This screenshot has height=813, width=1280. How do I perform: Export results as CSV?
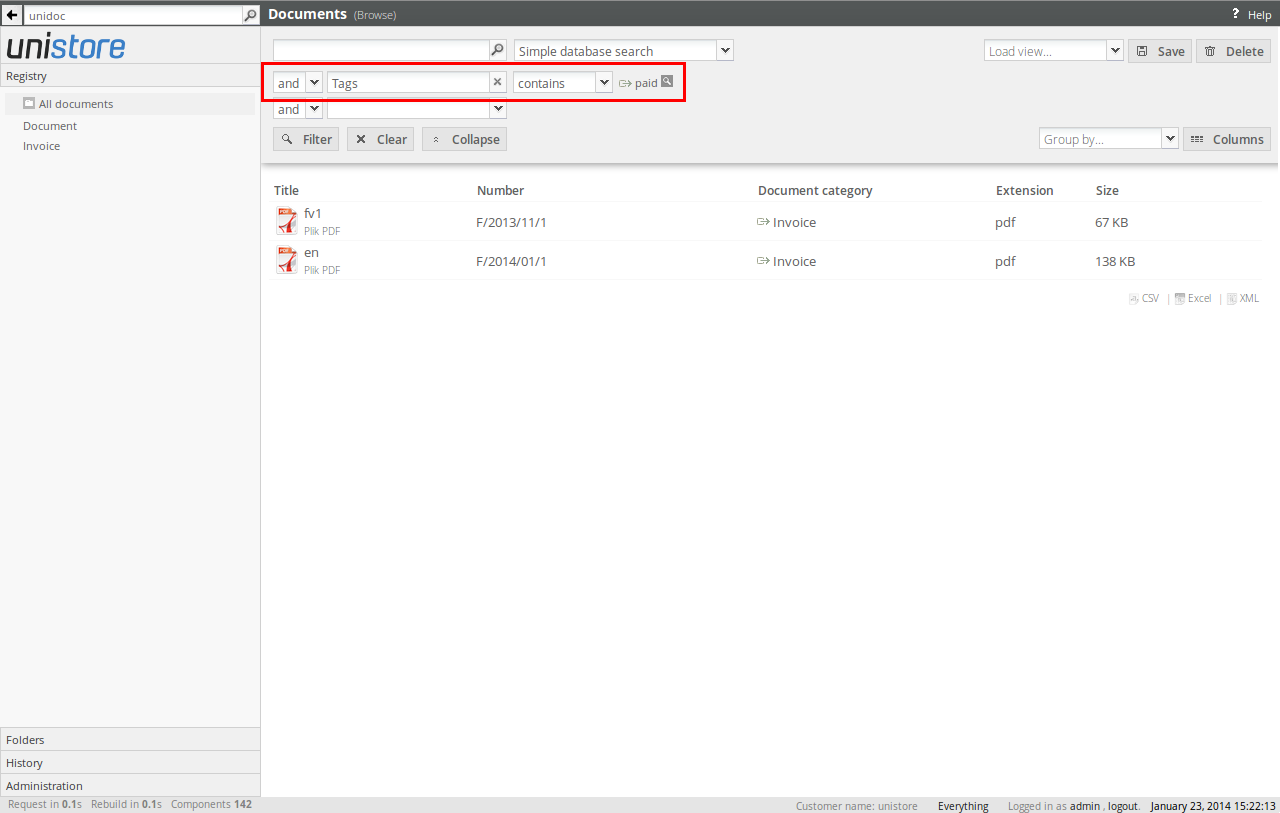[x=1144, y=298]
